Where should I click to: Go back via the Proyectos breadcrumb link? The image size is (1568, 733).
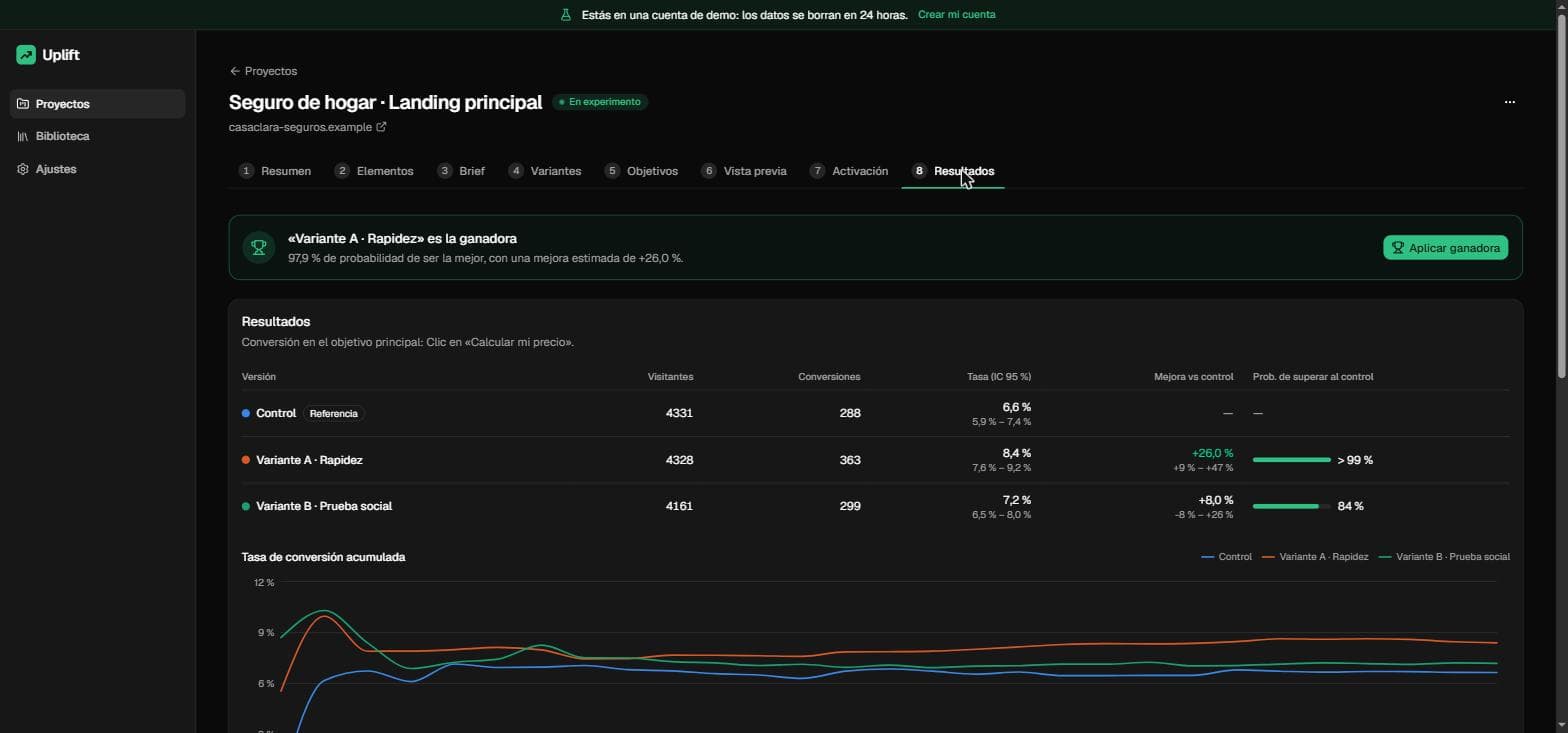click(x=263, y=71)
